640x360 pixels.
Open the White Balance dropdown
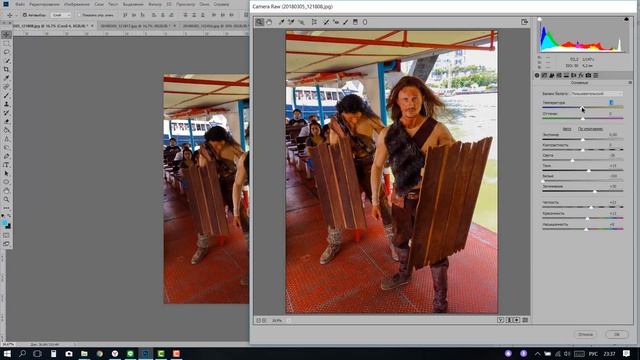click(x=596, y=94)
